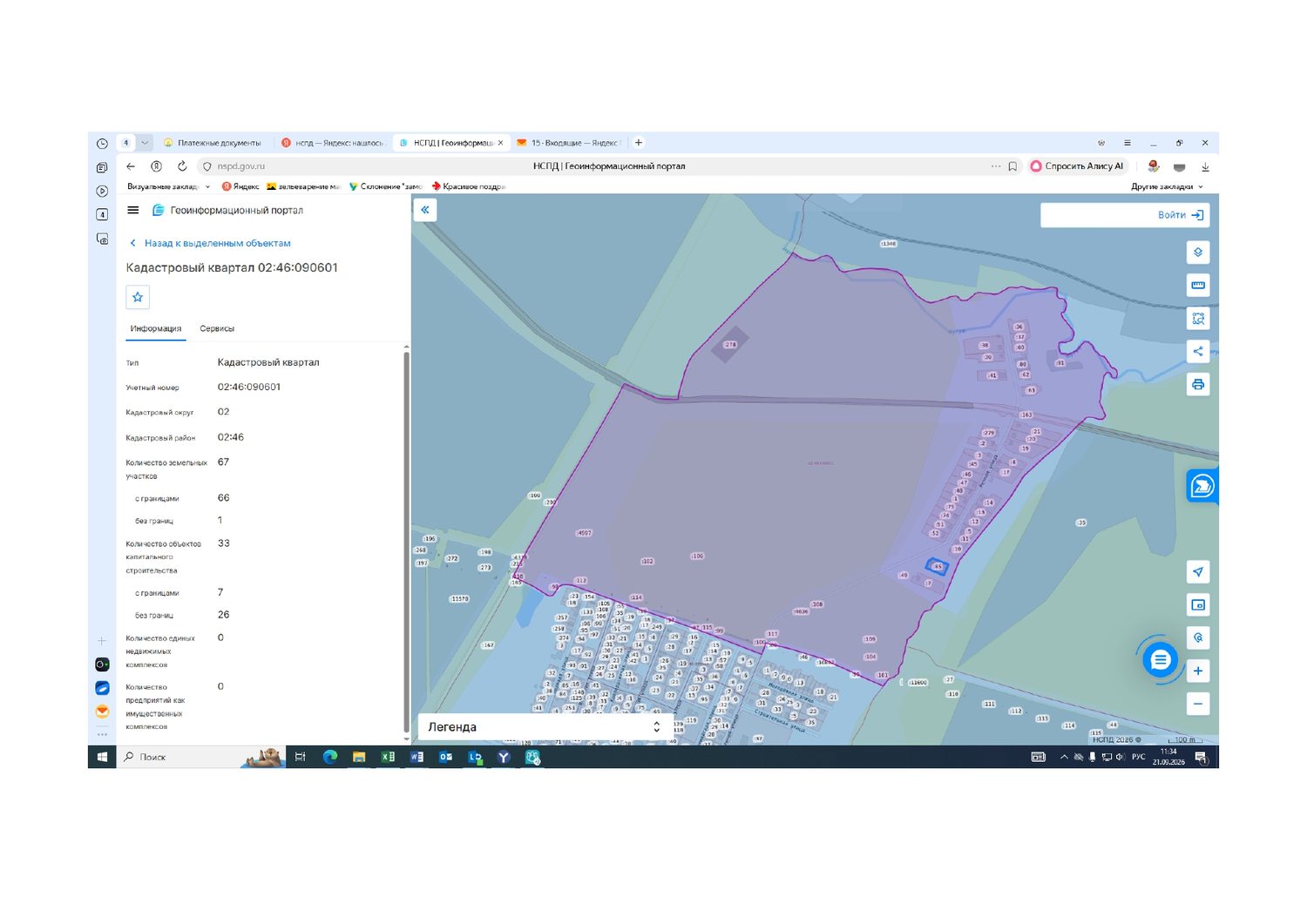Open the Windows Start menu
Viewport: 1307px width, 924px height.
pyautogui.click(x=102, y=757)
